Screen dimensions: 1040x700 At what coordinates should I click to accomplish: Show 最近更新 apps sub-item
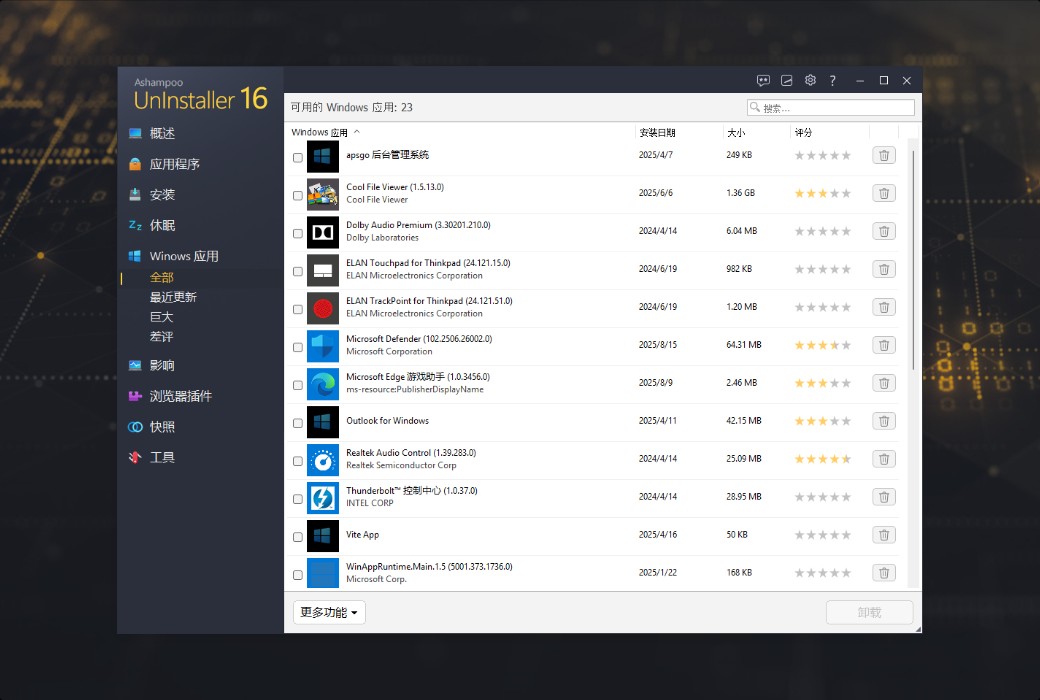click(x=173, y=297)
